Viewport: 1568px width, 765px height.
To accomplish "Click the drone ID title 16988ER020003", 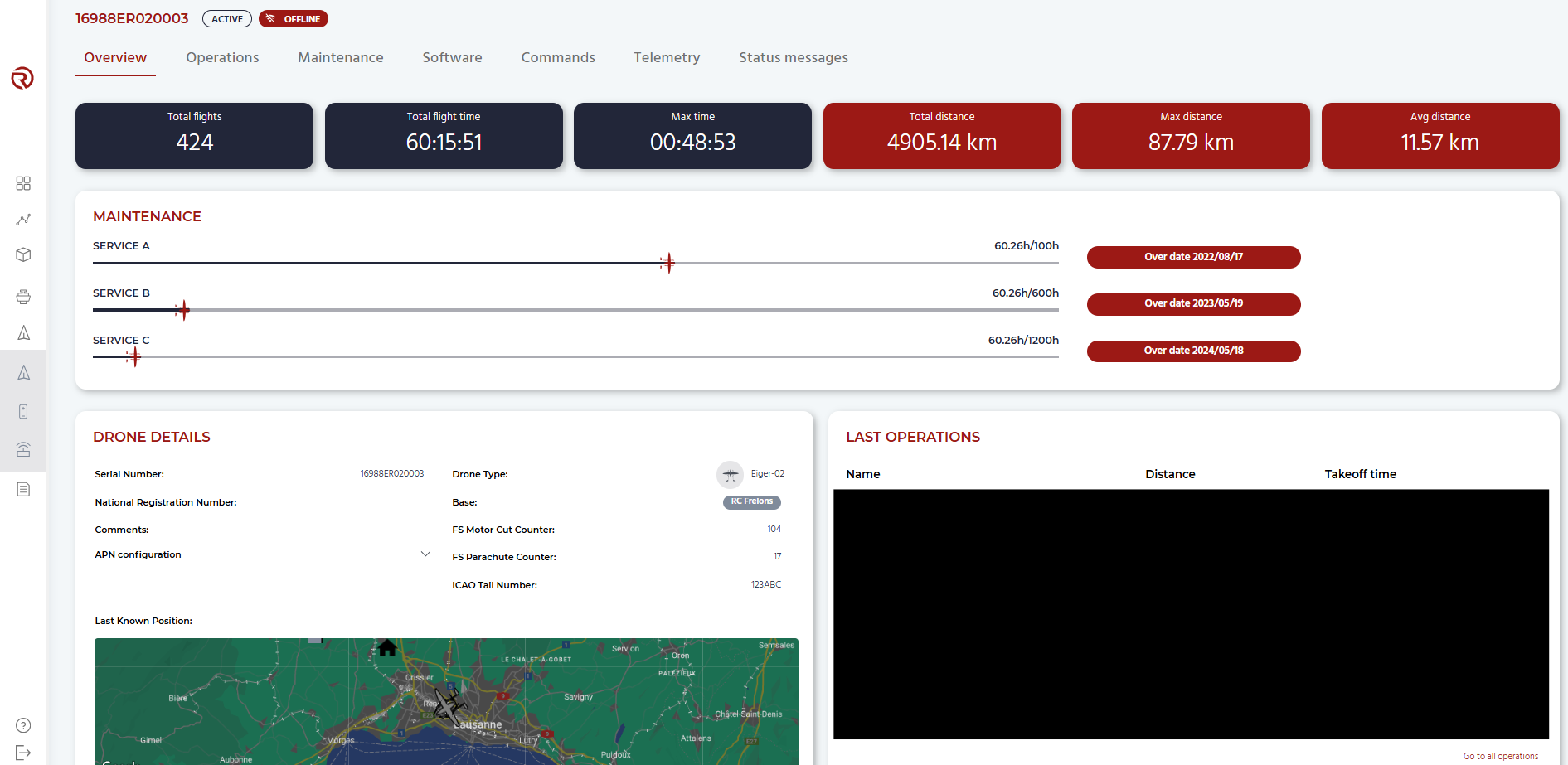I will [132, 18].
